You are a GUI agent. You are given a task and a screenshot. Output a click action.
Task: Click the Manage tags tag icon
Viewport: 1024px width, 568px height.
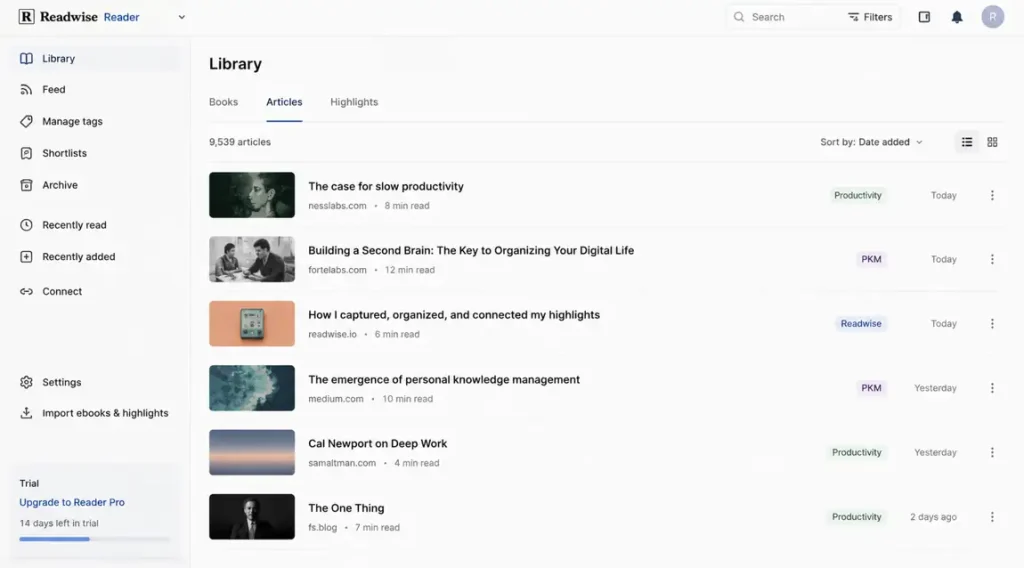(26, 121)
